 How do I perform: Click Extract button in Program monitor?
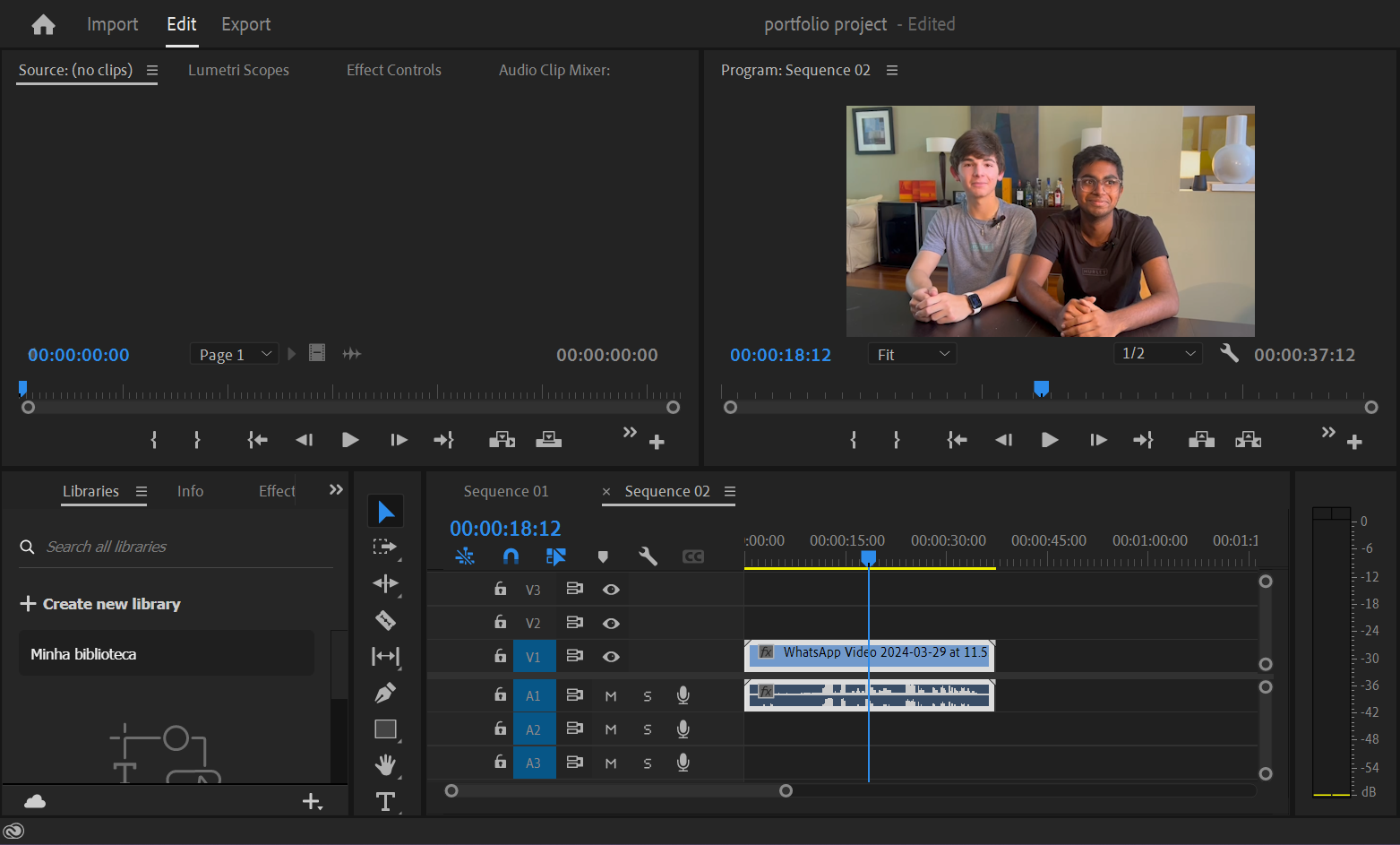tap(1248, 439)
